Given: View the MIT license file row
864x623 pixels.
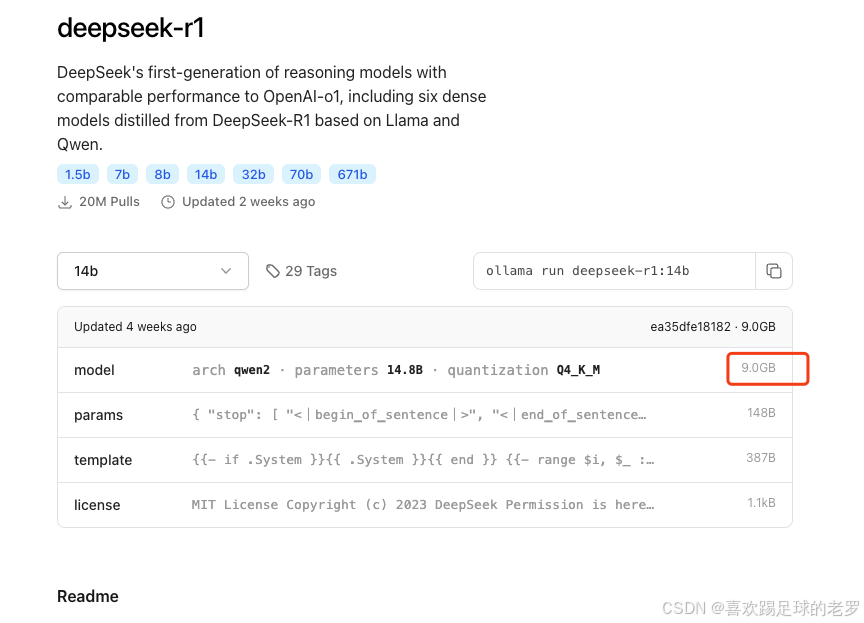Looking at the screenshot, I should pos(425,505).
